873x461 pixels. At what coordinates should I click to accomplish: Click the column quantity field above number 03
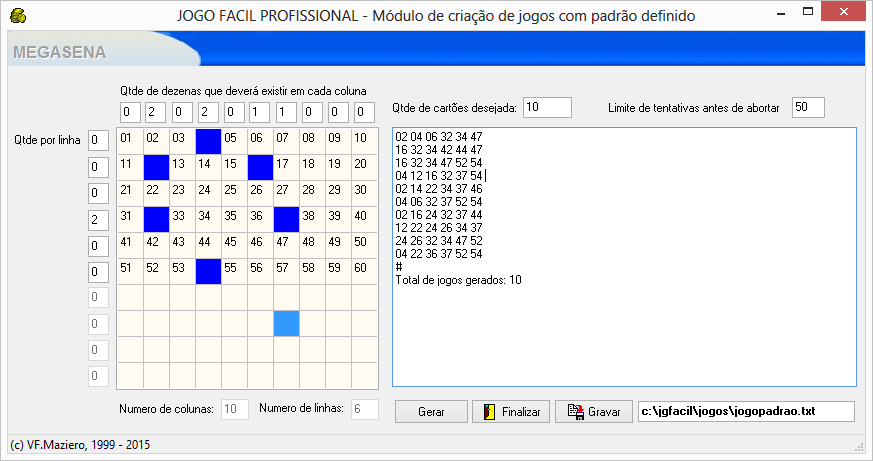click(x=182, y=112)
